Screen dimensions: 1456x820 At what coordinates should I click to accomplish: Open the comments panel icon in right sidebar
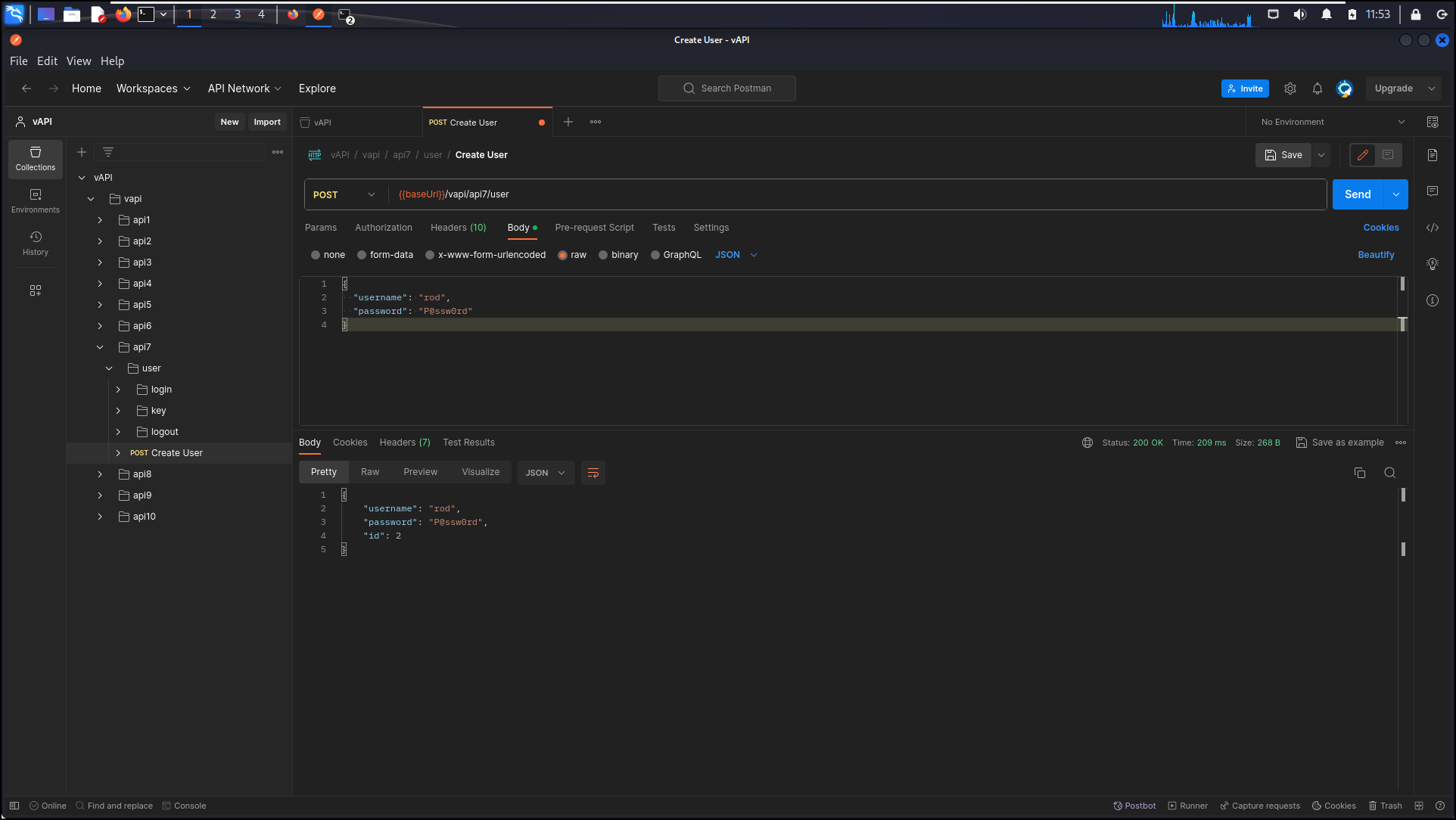click(x=1433, y=191)
